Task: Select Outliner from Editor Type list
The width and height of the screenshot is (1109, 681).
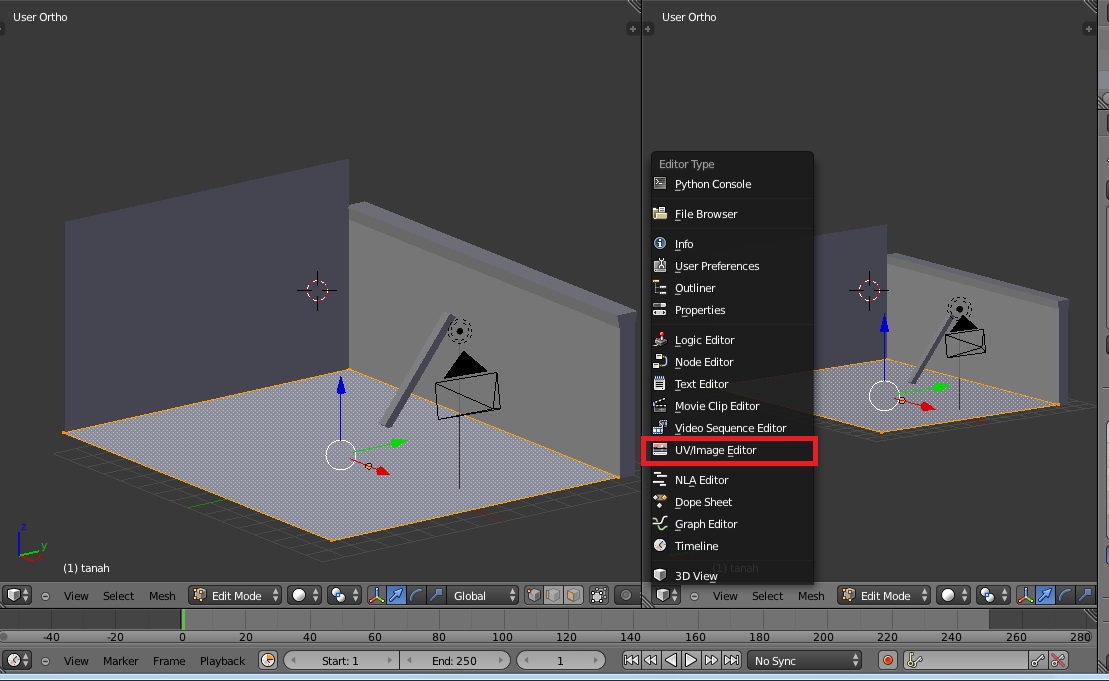Action: [x=732, y=288]
